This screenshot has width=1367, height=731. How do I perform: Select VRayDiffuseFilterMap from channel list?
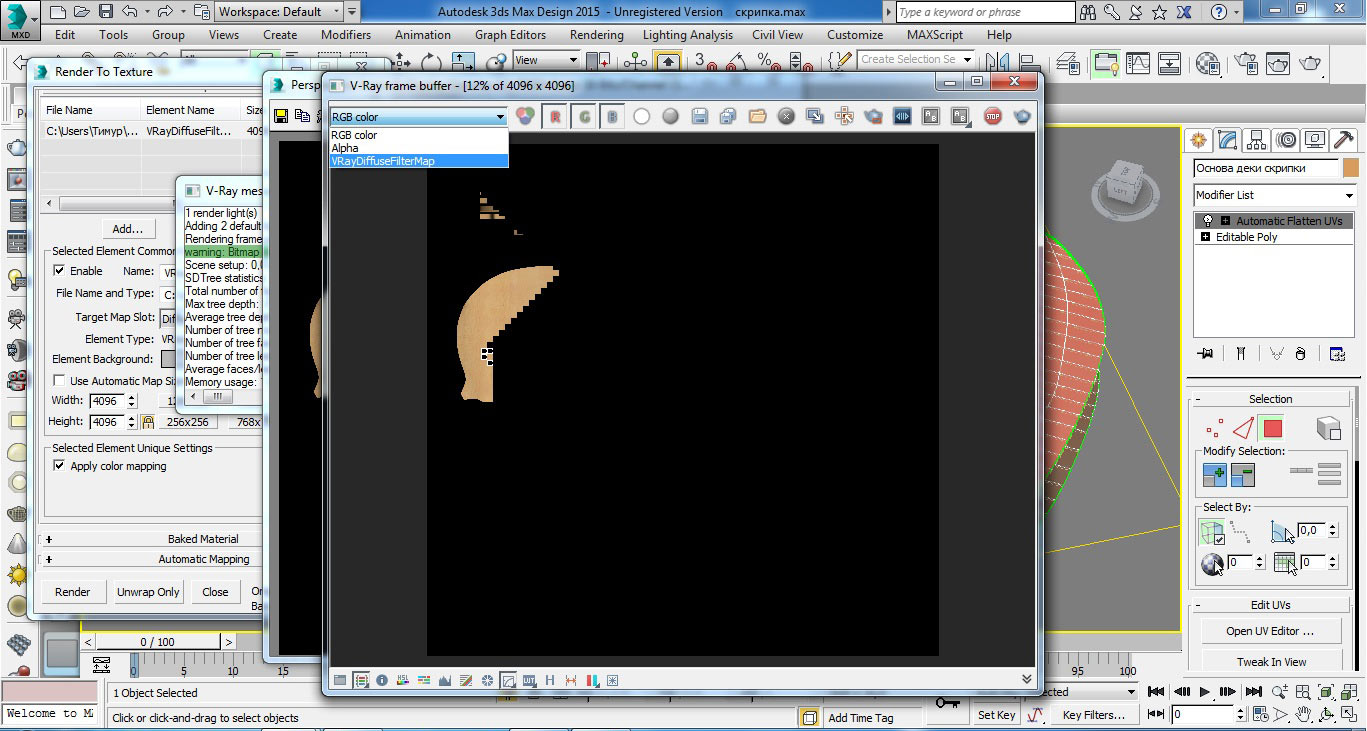point(383,161)
